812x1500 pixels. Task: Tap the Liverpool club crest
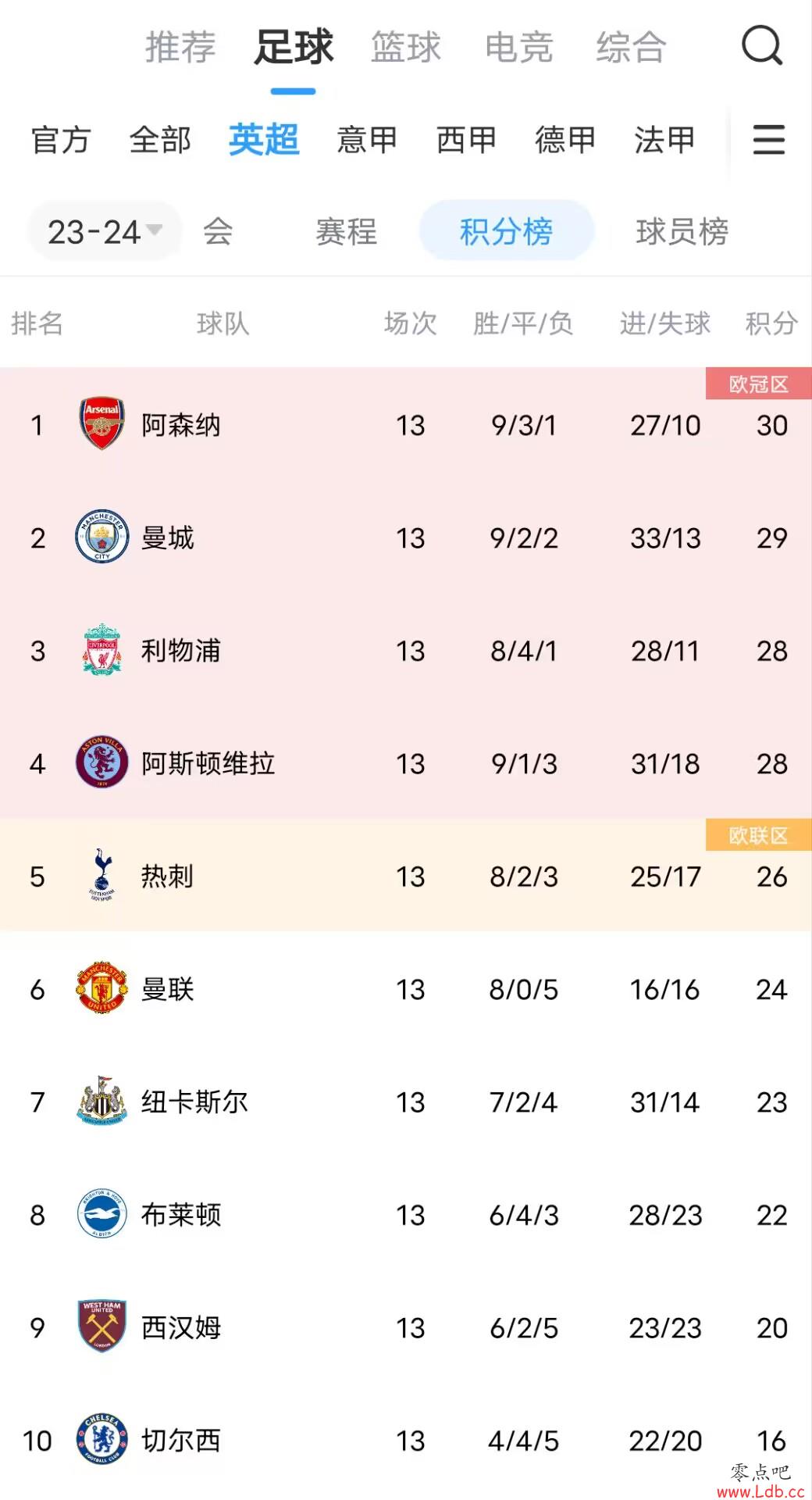point(102,650)
